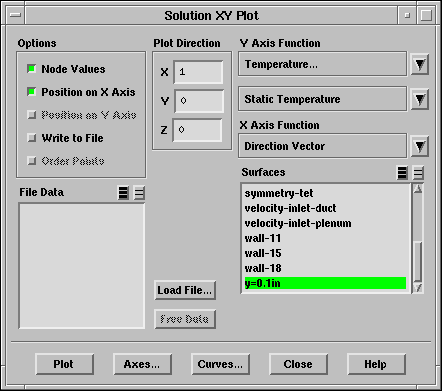Image resolution: width=442 pixels, height=391 pixels.
Task: Minimize the Solution XY Plot window
Action: click(407, 15)
